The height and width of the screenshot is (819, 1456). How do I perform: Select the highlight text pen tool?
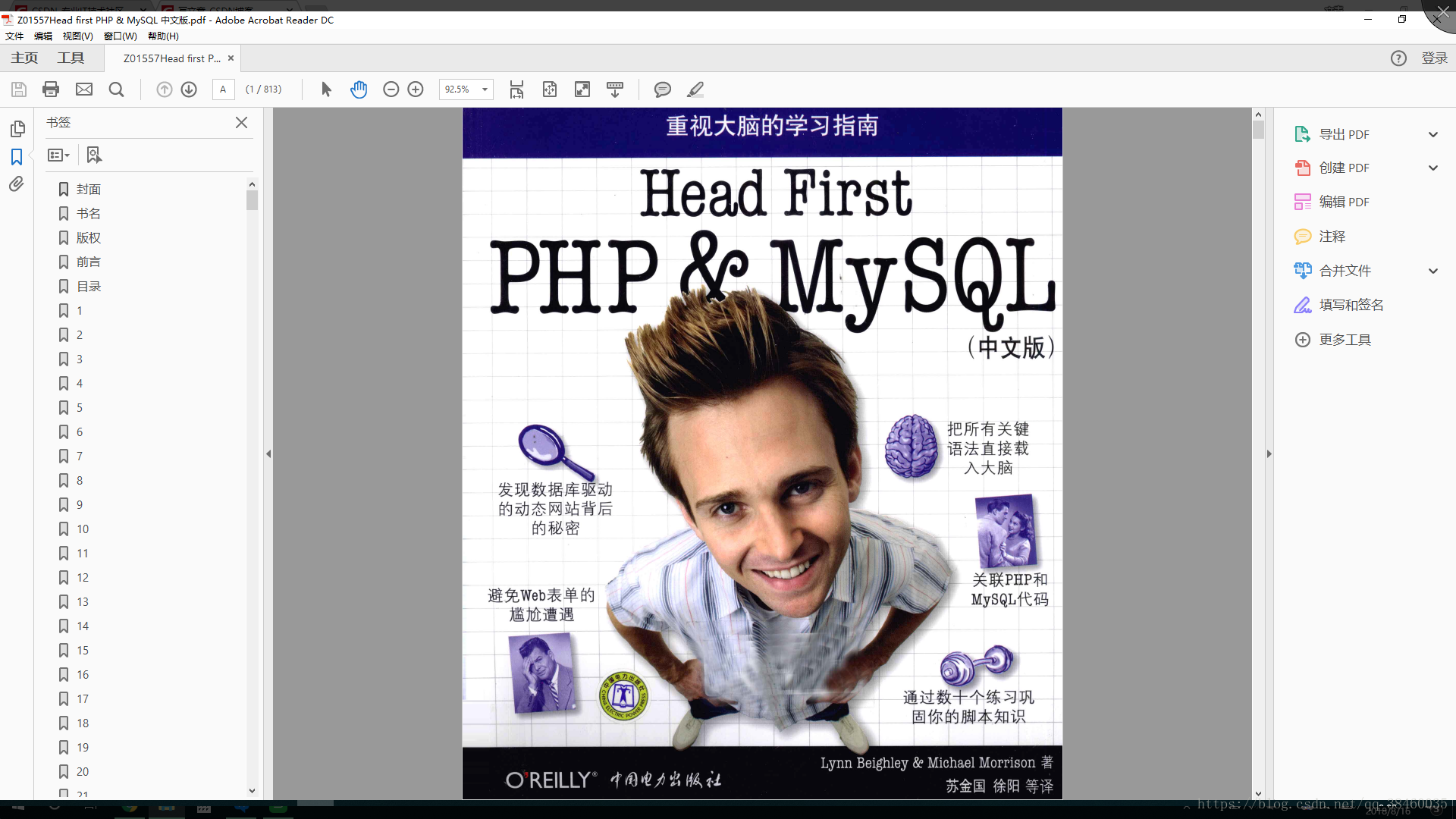point(695,89)
